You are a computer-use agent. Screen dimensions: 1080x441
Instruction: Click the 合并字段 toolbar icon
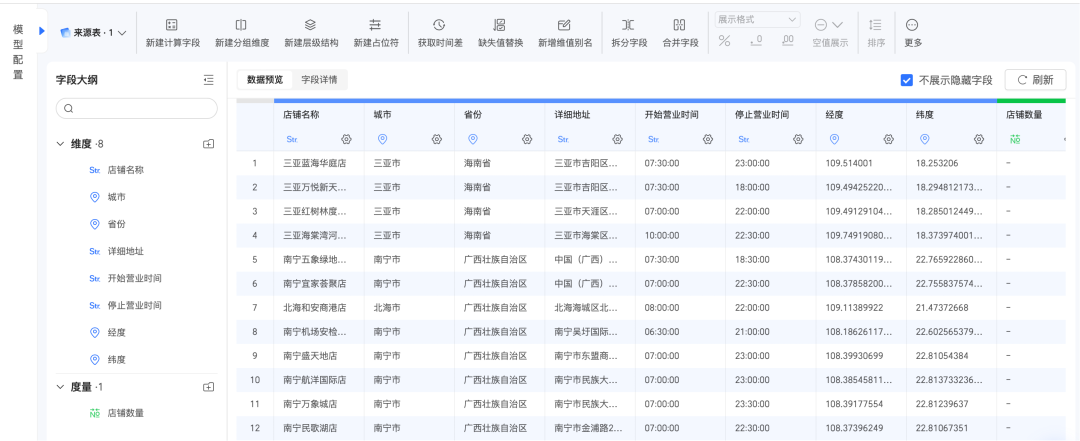tap(680, 25)
